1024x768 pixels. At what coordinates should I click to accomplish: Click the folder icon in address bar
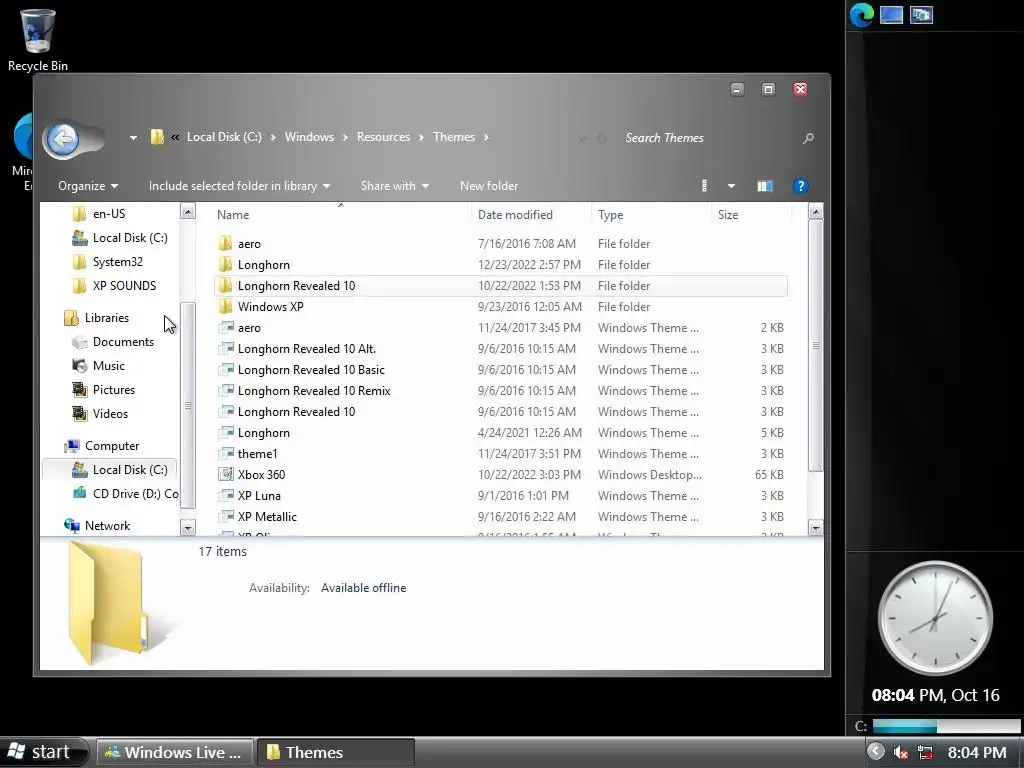pyautogui.click(x=157, y=136)
